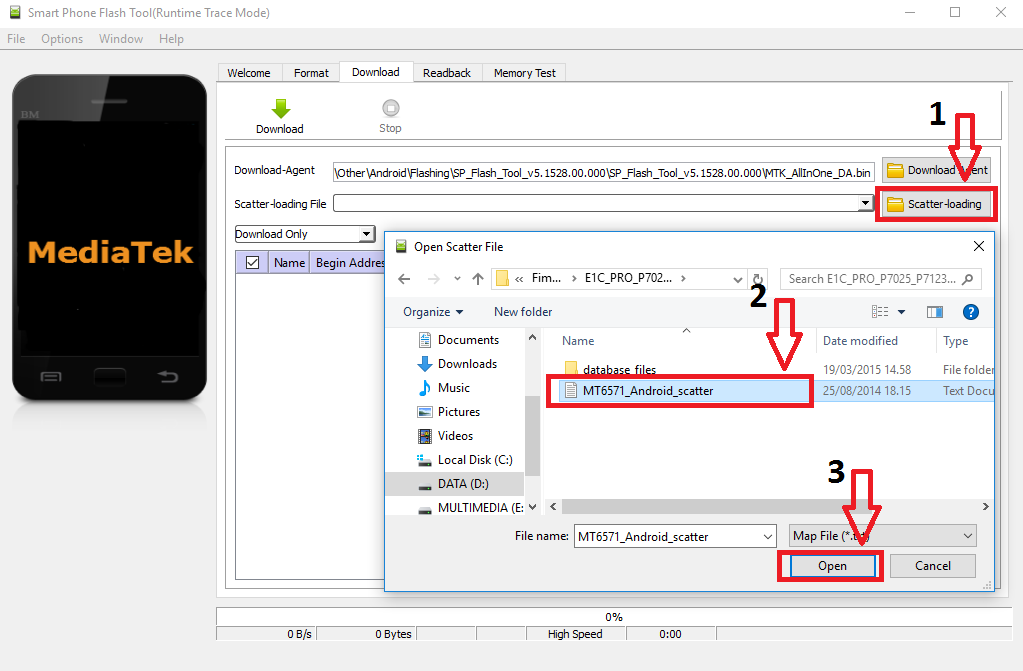
Task: Click the navigation pane scroll down arrow
Action: coord(532,507)
